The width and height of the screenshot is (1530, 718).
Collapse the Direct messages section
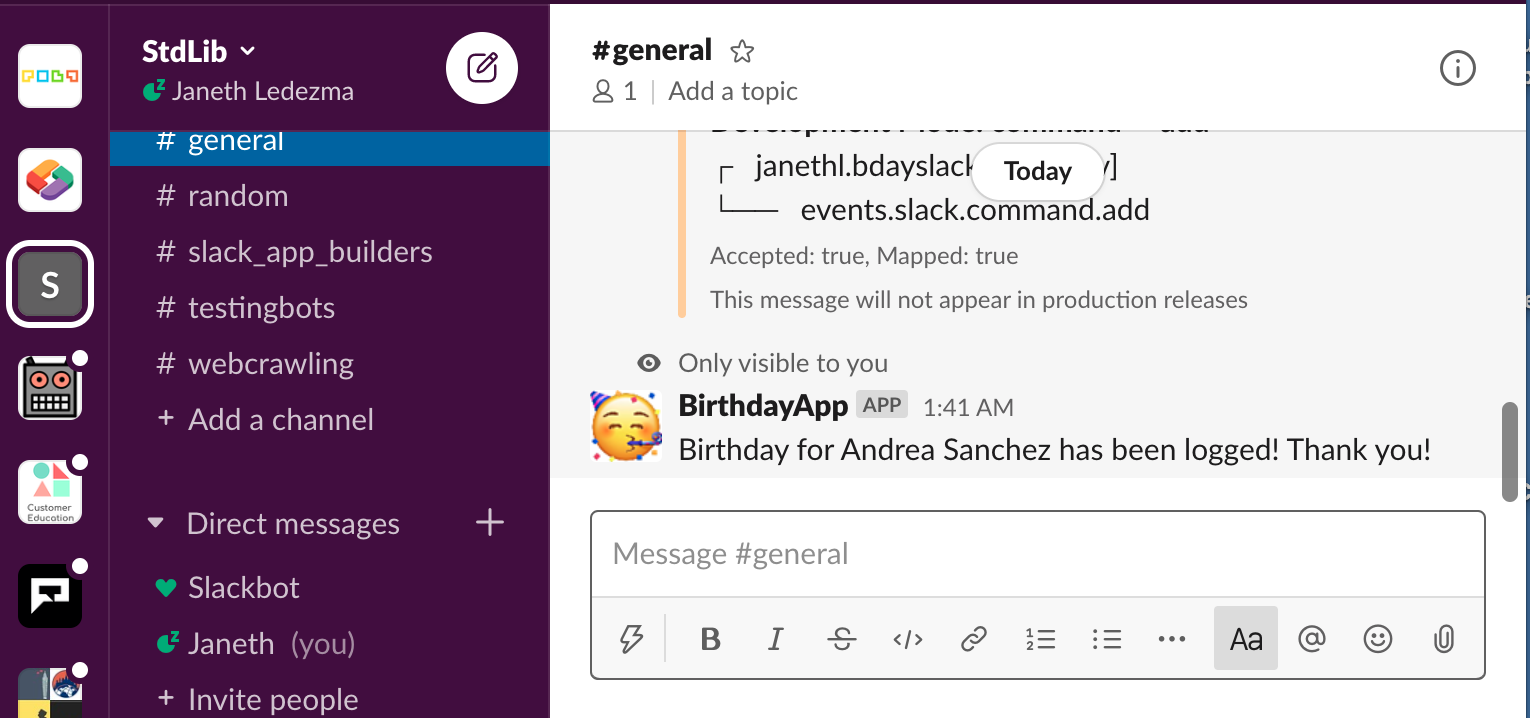(x=155, y=523)
